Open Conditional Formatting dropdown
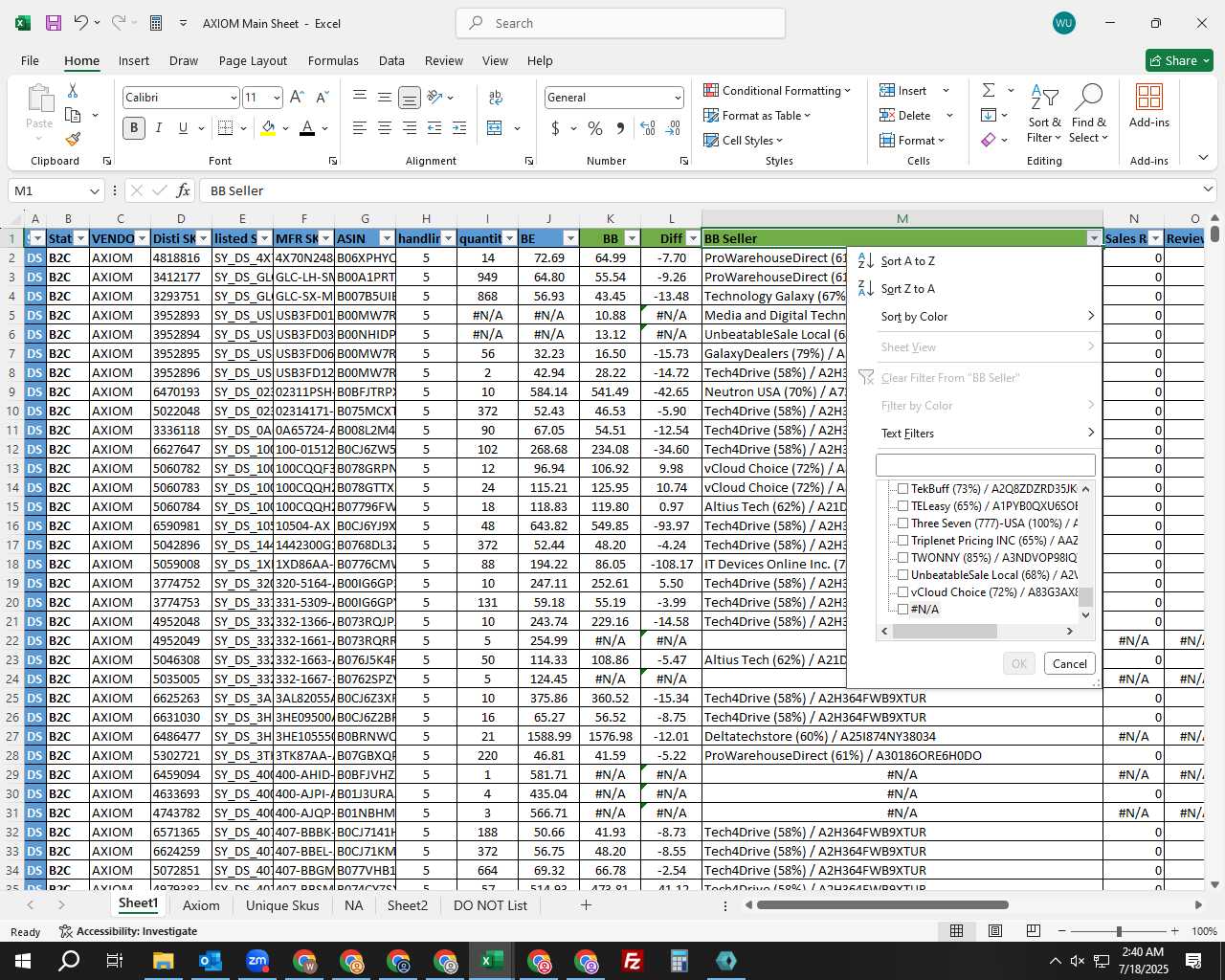 pos(776,90)
